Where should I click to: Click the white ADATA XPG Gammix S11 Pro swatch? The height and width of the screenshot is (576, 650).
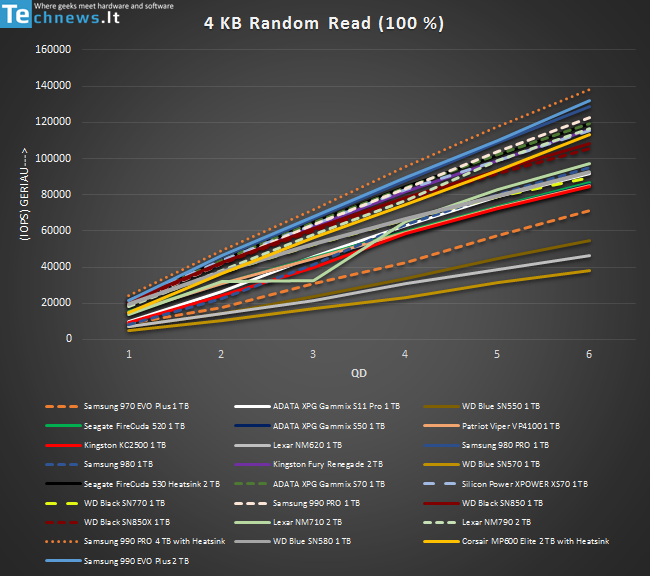pyautogui.click(x=252, y=407)
